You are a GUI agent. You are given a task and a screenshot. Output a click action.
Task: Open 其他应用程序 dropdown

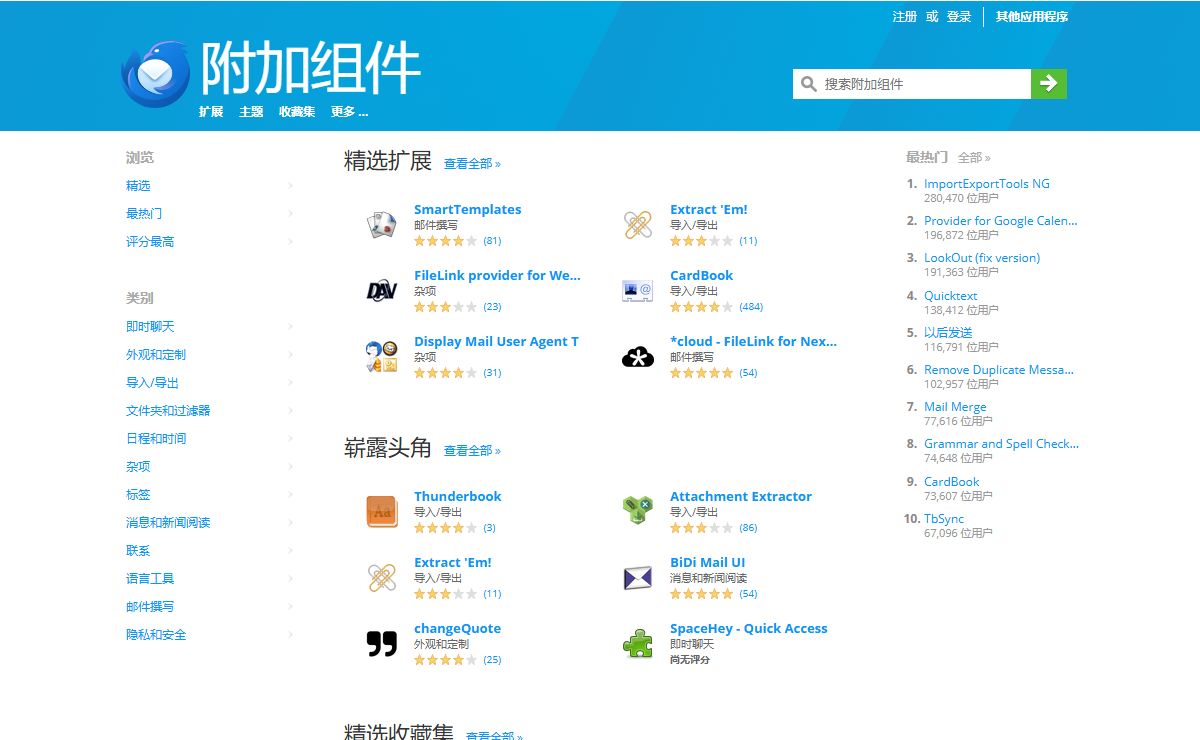1032,17
